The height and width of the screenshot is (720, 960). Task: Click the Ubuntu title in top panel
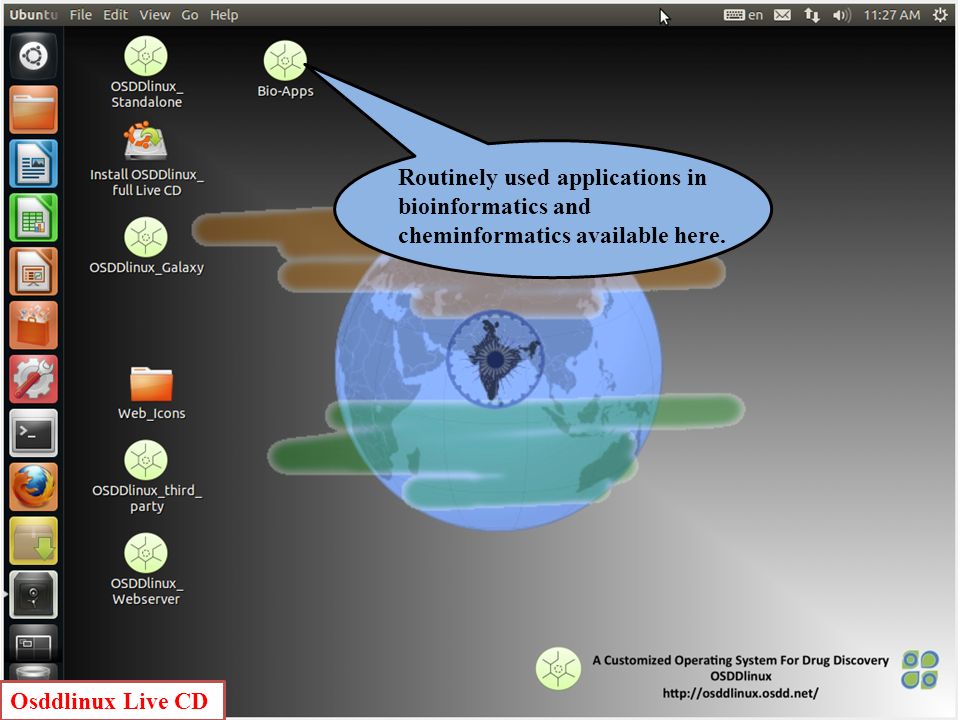click(34, 15)
